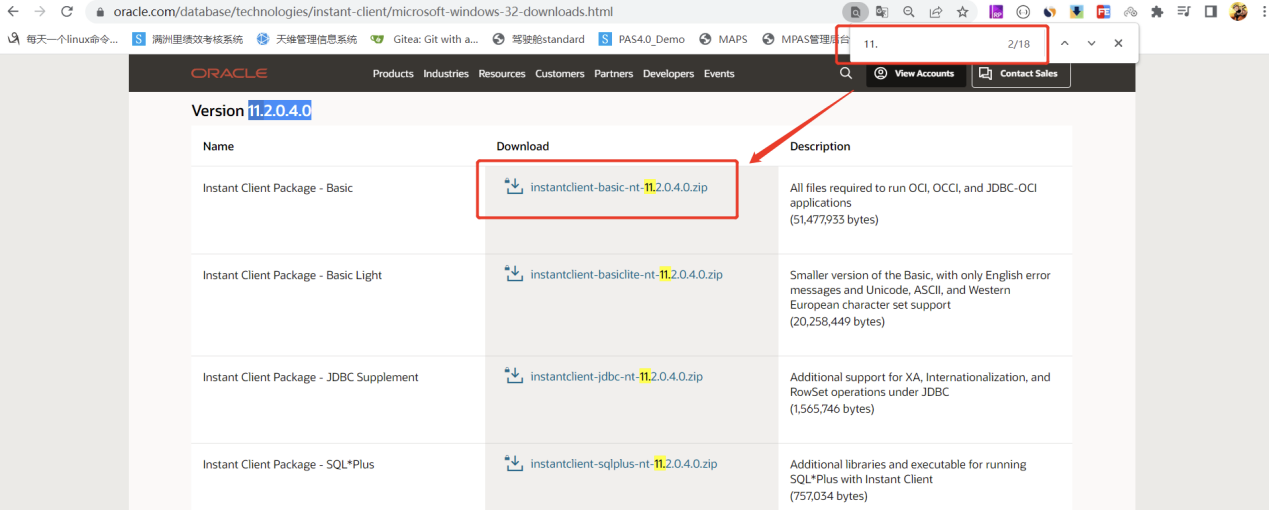
Task: Click the share page icon in address bar
Action: click(935, 12)
